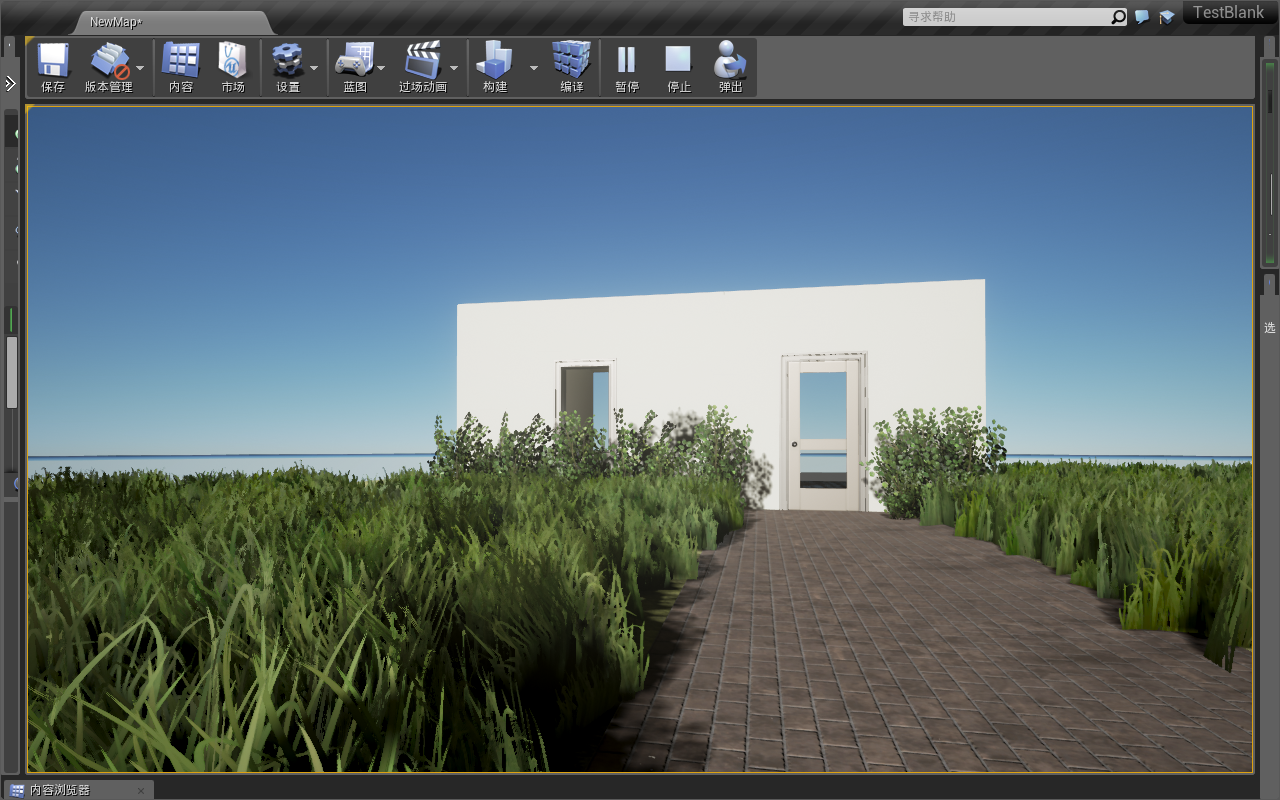
Task: Expand the Source Control dropdown arrow
Action: [x=140, y=68]
